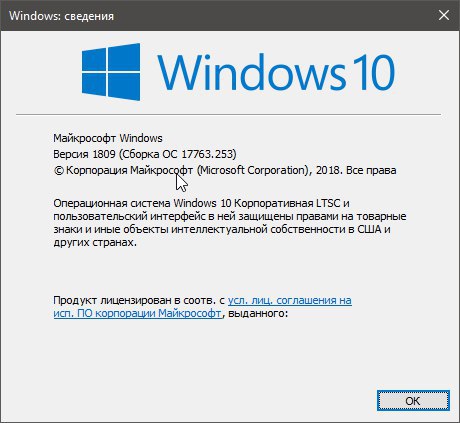This screenshot has width=460, height=423.
Task: Click the paragraph beginning 'Операционная система Windows 10'
Action: (x=230, y=223)
